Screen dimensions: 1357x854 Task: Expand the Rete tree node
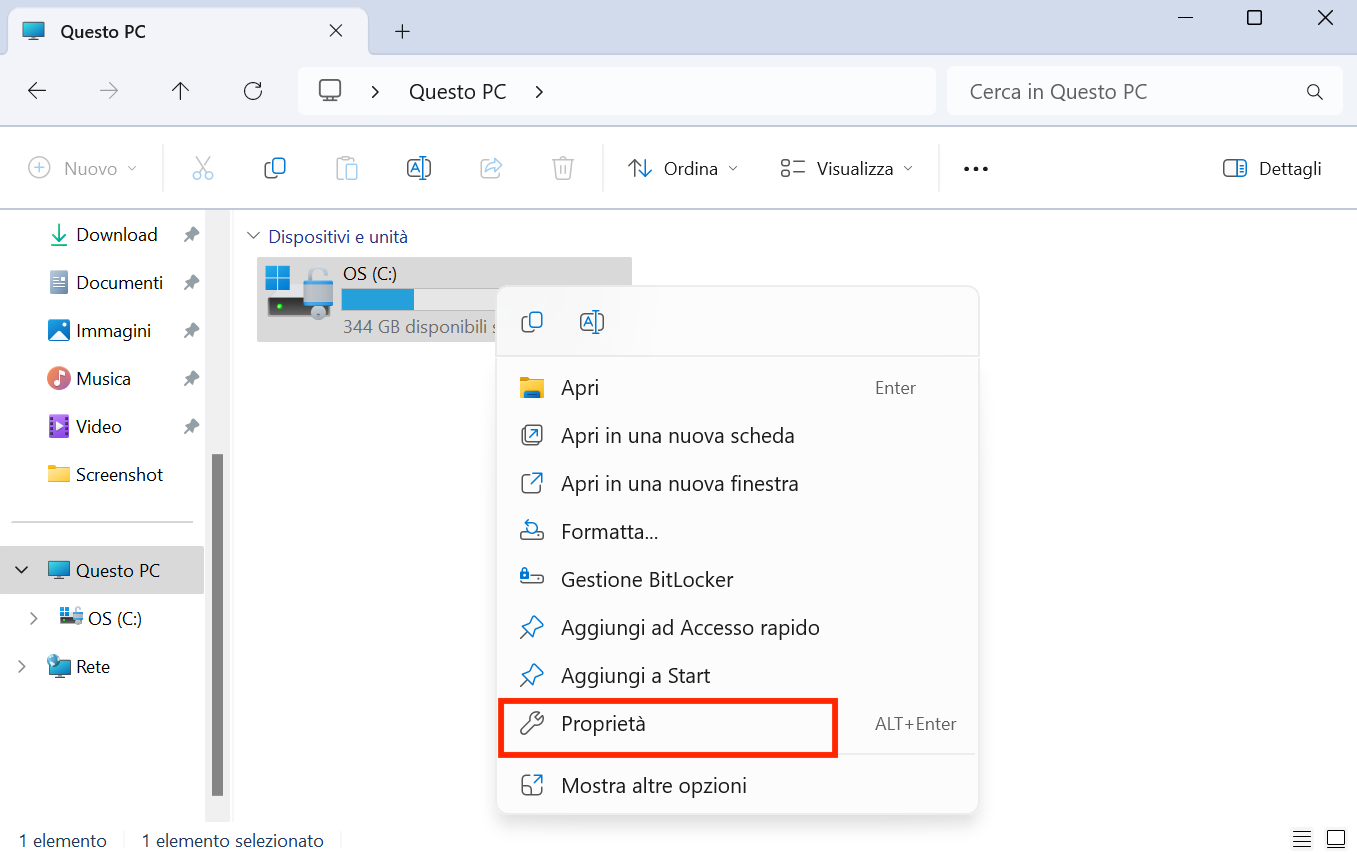pos(22,666)
